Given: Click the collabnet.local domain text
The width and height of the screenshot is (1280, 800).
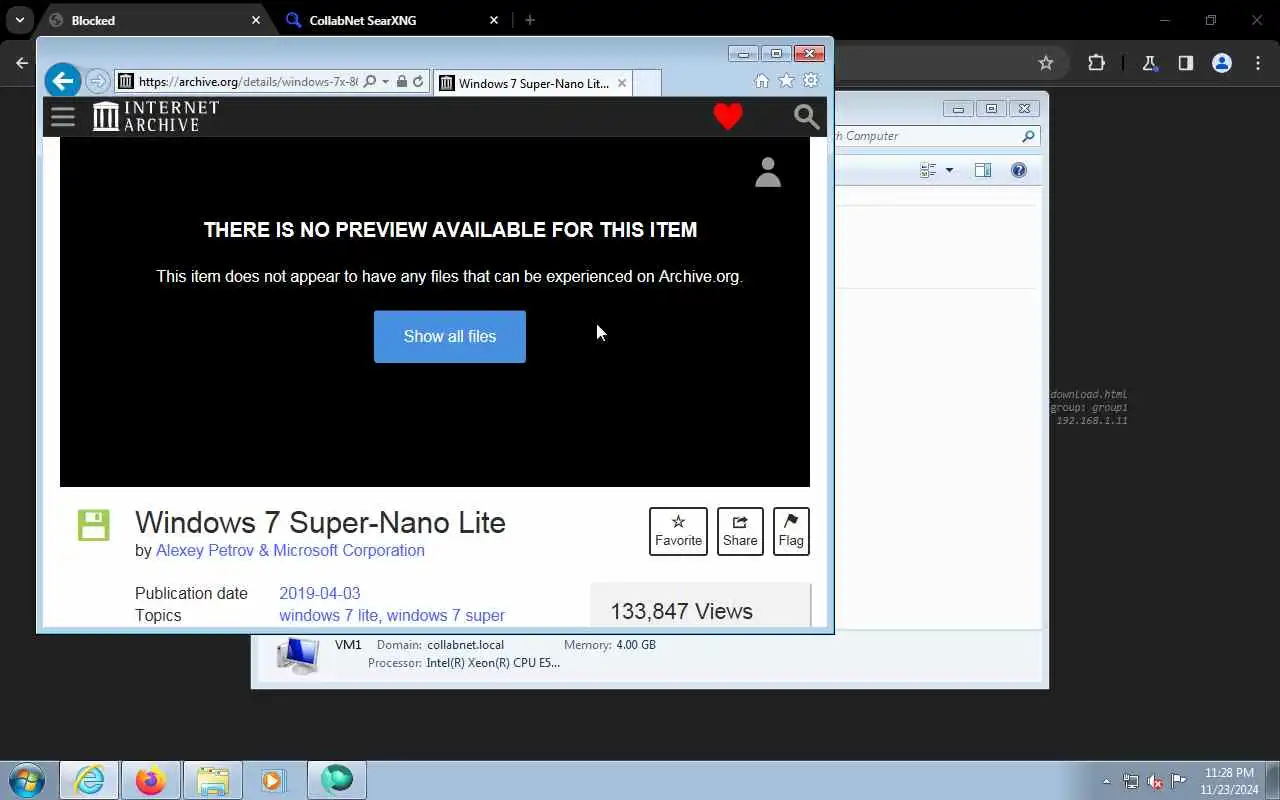Looking at the screenshot, I should 465,645.
